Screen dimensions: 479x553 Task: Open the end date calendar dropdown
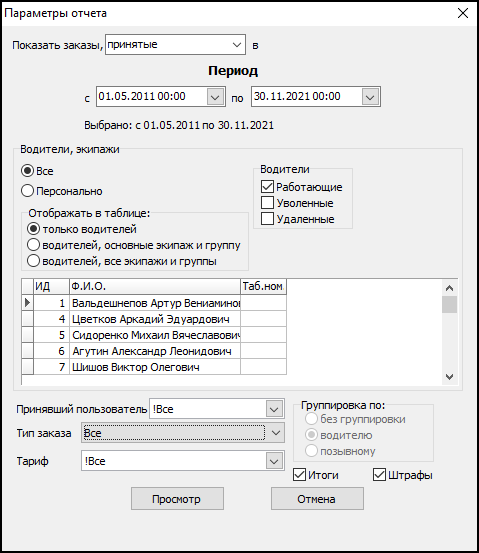tap(370, 97)
